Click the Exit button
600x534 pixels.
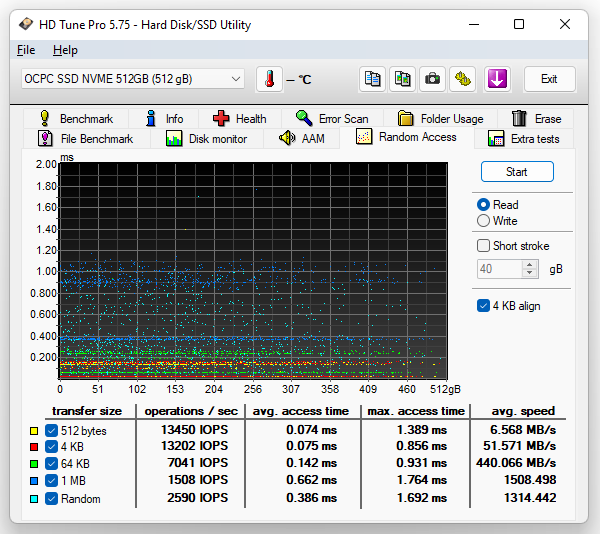coord(549,79)
